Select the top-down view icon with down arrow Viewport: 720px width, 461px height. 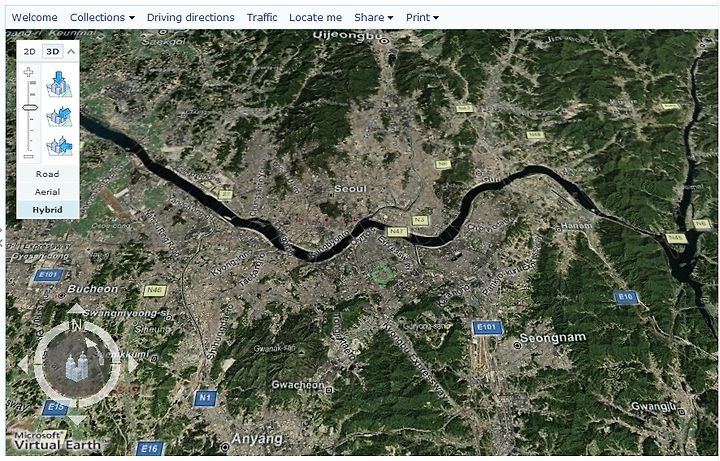coord(59,84)
